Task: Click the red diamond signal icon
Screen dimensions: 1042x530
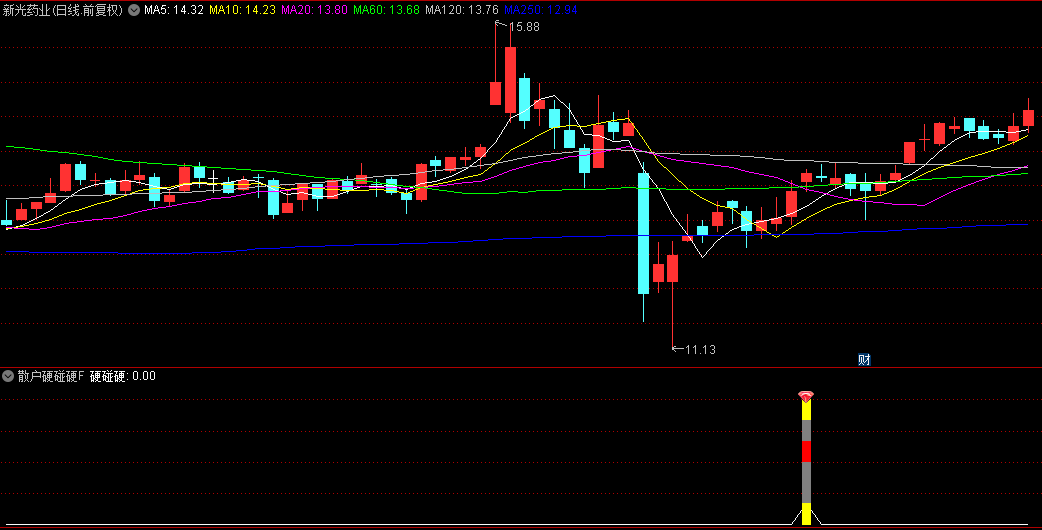Action: 806,397
